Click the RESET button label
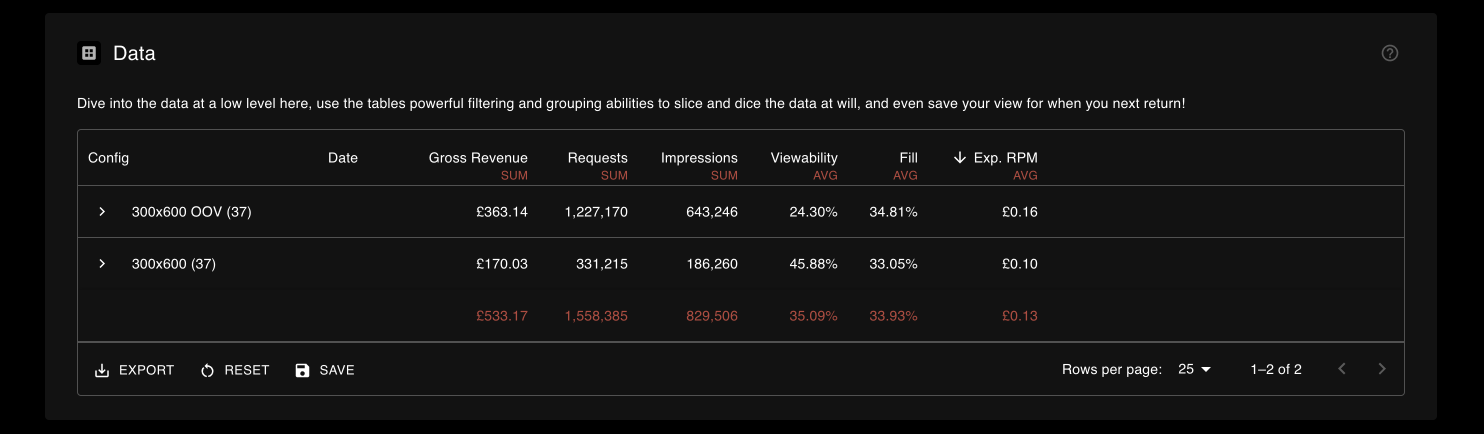Viewport: 1484px width, 434px height. [247, 370]
